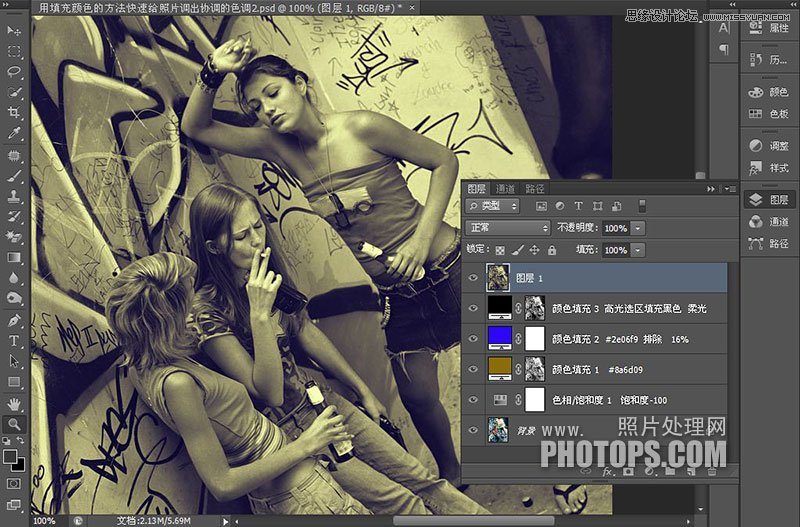Select the History Brush tool
Viewport: 800px width, 527px height.
14,216
